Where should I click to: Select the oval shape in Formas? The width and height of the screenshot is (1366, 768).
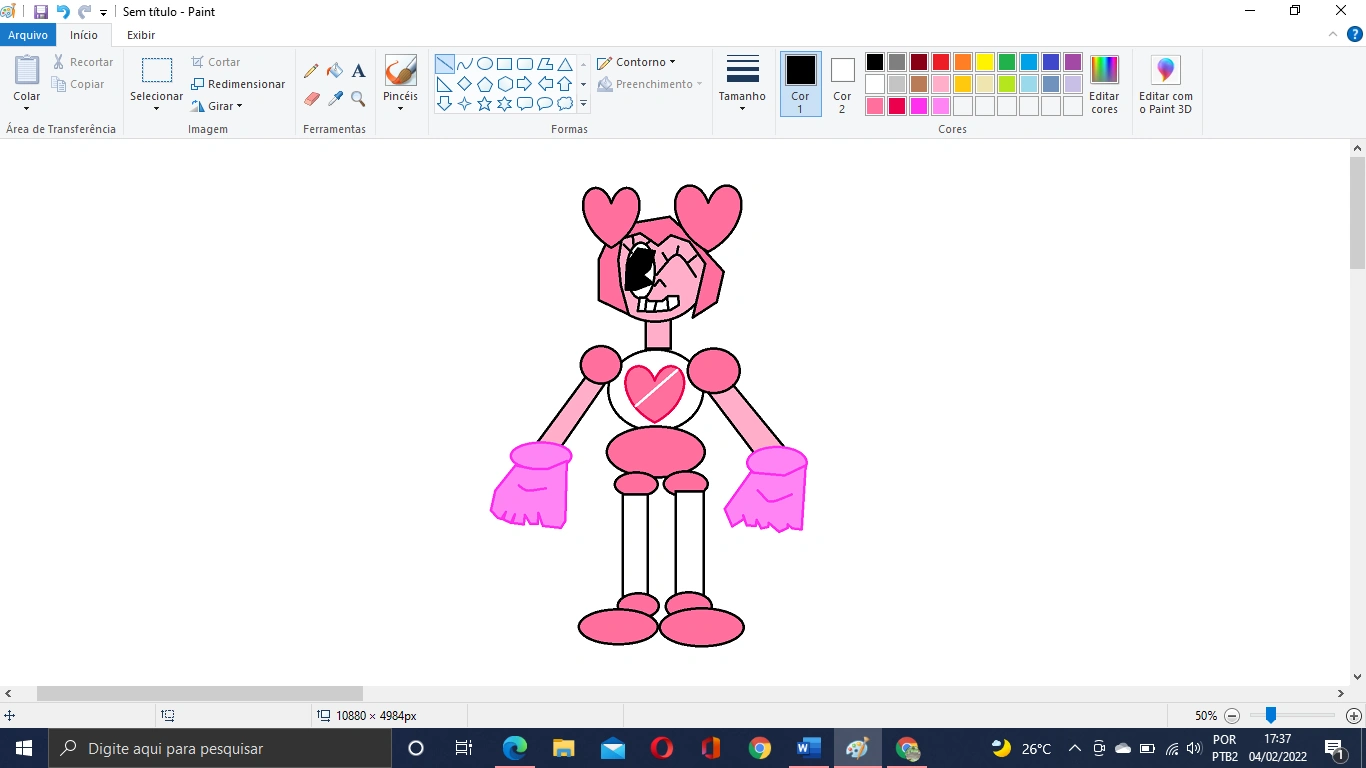click(484, 63)
